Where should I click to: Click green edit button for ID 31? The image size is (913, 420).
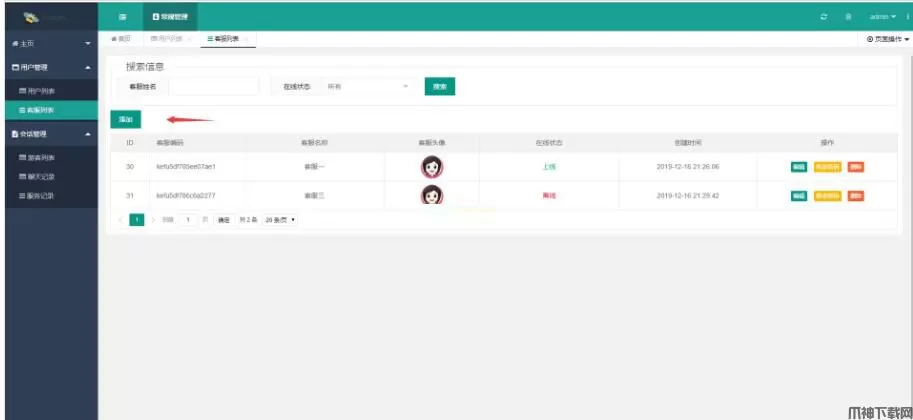point(799,196)
